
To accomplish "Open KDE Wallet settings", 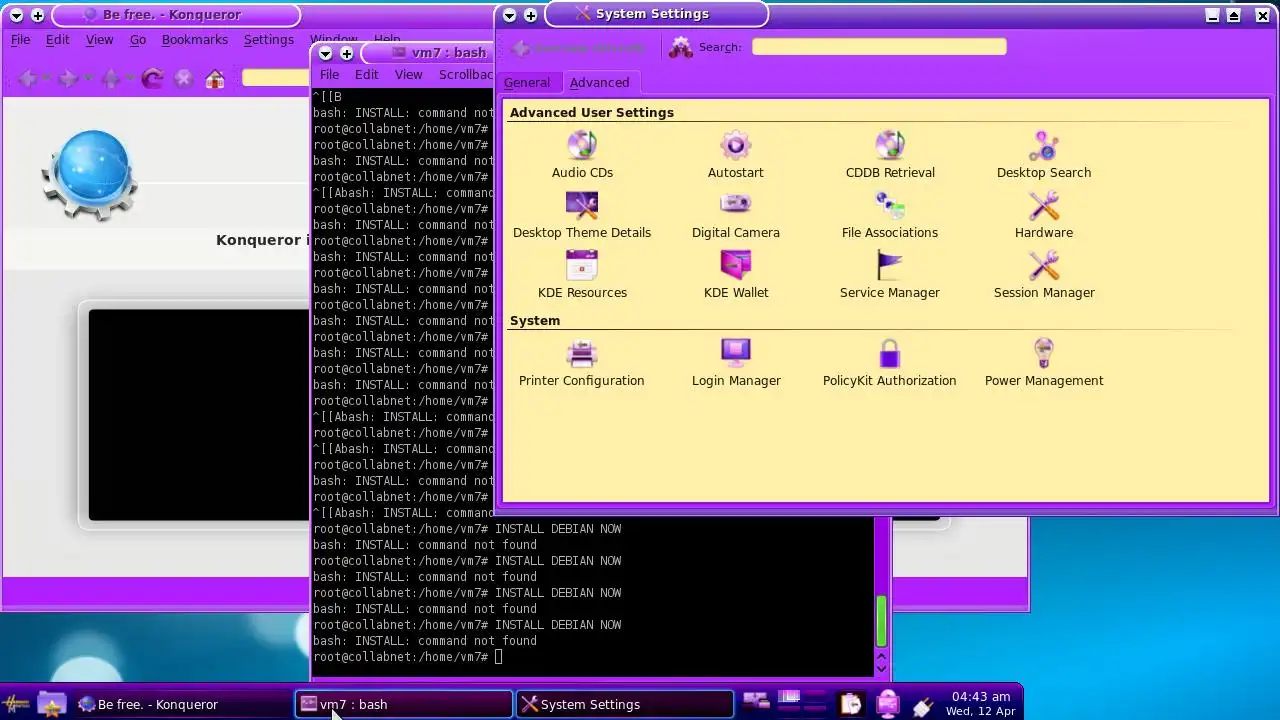I will tap(735, 275).
